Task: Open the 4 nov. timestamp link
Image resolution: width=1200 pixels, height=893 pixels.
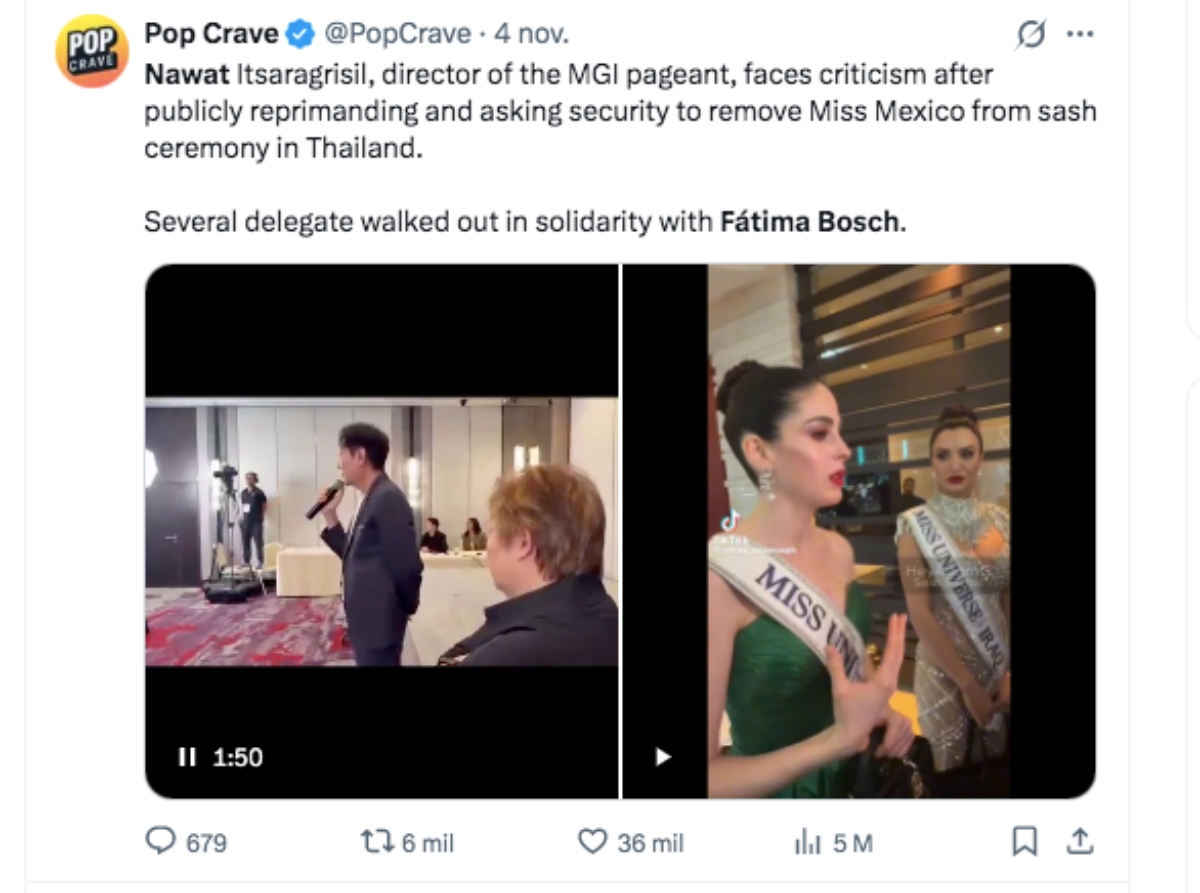Action: [532, 34]
